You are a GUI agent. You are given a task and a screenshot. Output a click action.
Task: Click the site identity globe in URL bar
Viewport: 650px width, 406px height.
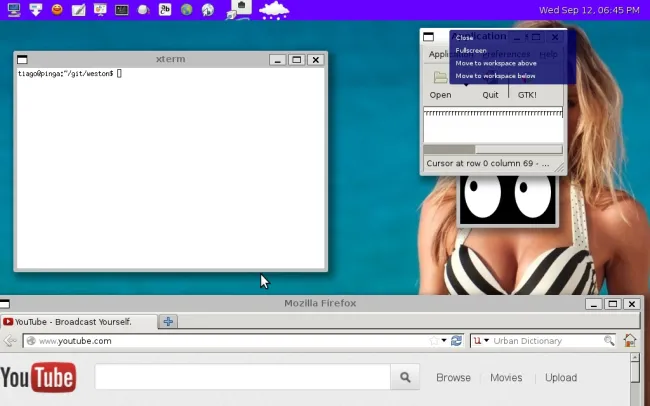tap(31, 341)
